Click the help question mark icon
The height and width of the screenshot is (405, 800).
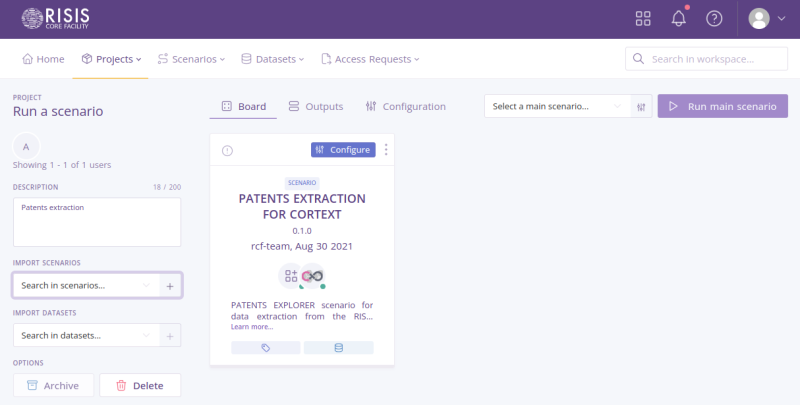(x=714, y=18)
